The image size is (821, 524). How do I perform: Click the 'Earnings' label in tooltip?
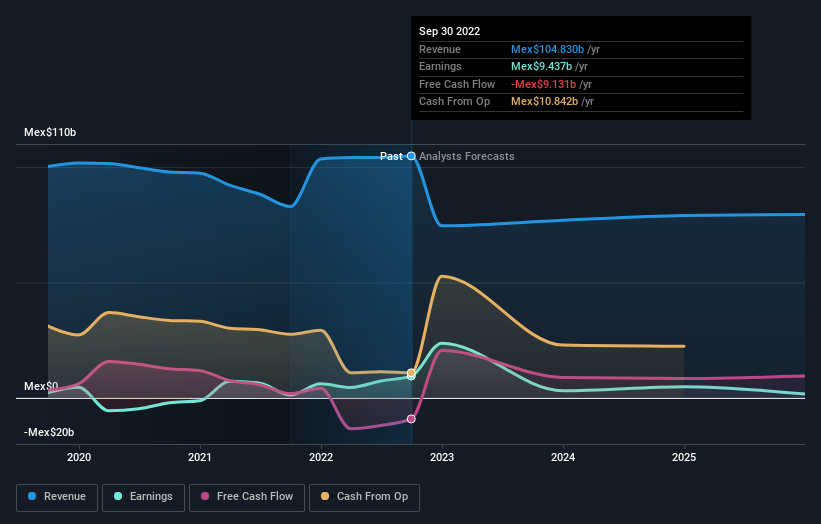(440, 66)
